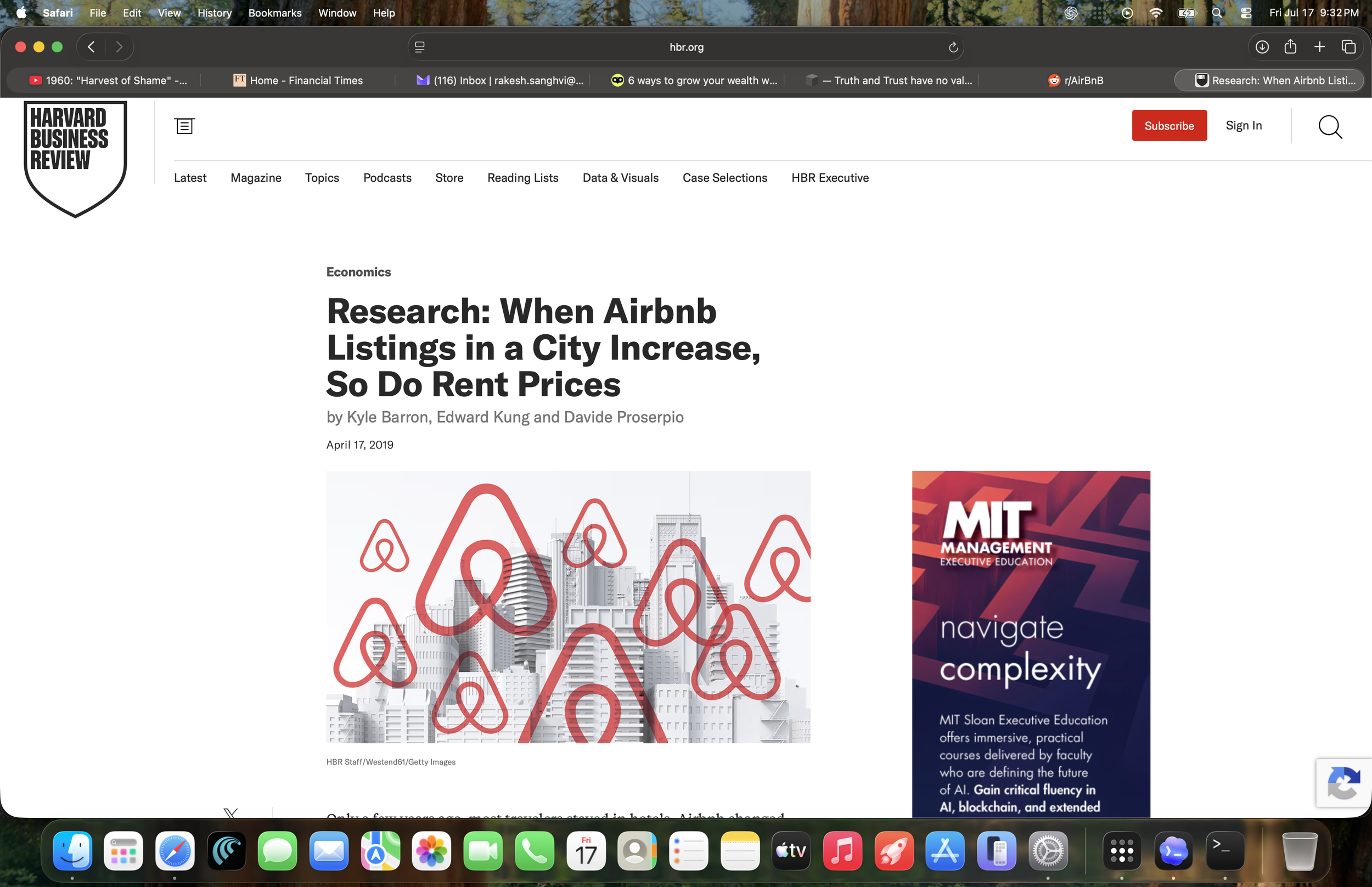
Task: Open Launchpad from the Dock
Action: tap(123, 851)
